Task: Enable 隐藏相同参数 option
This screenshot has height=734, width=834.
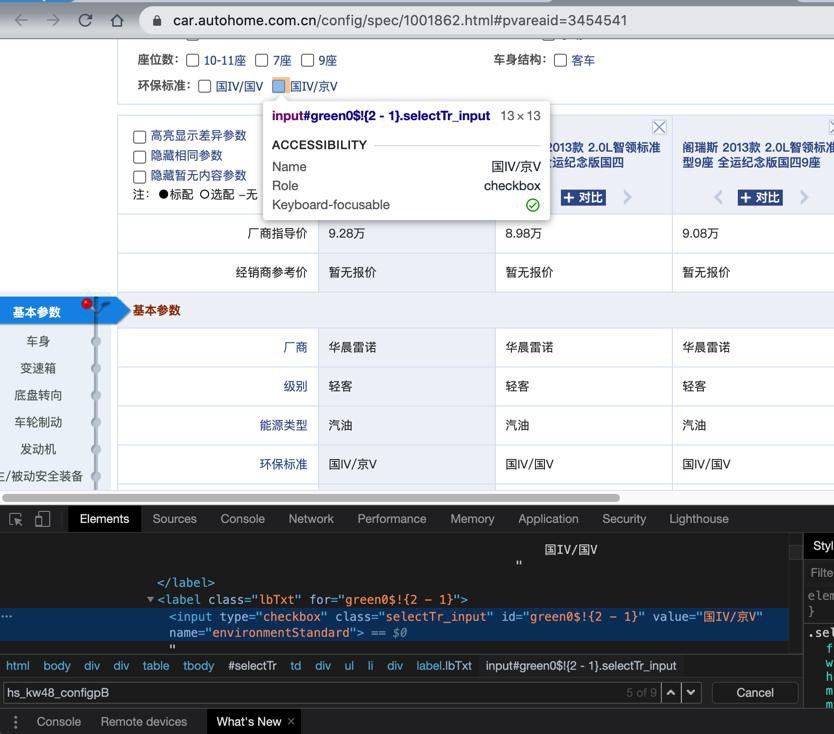Action: click(x=139, y=156)
